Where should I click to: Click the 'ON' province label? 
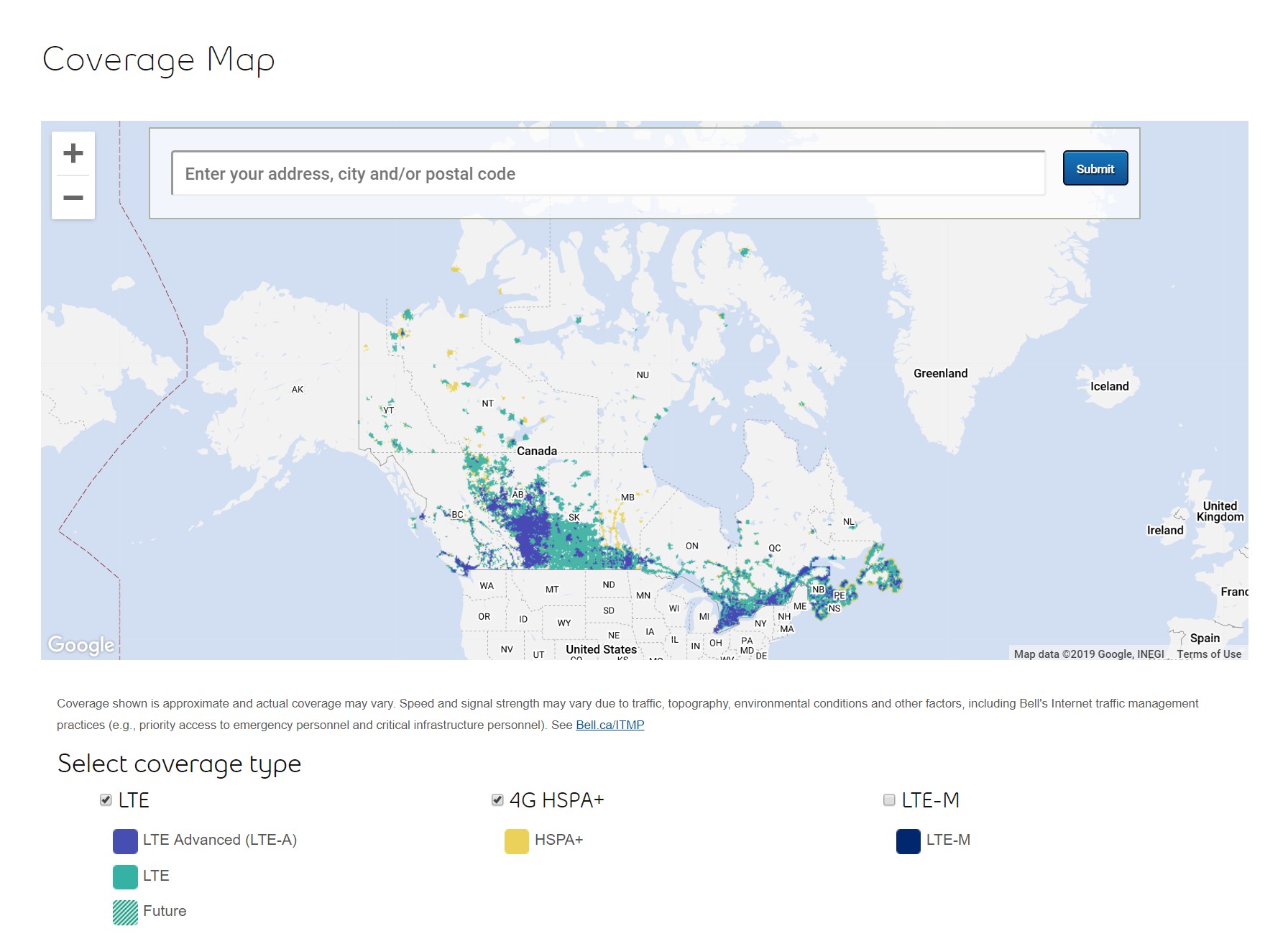tap(691, 546)
